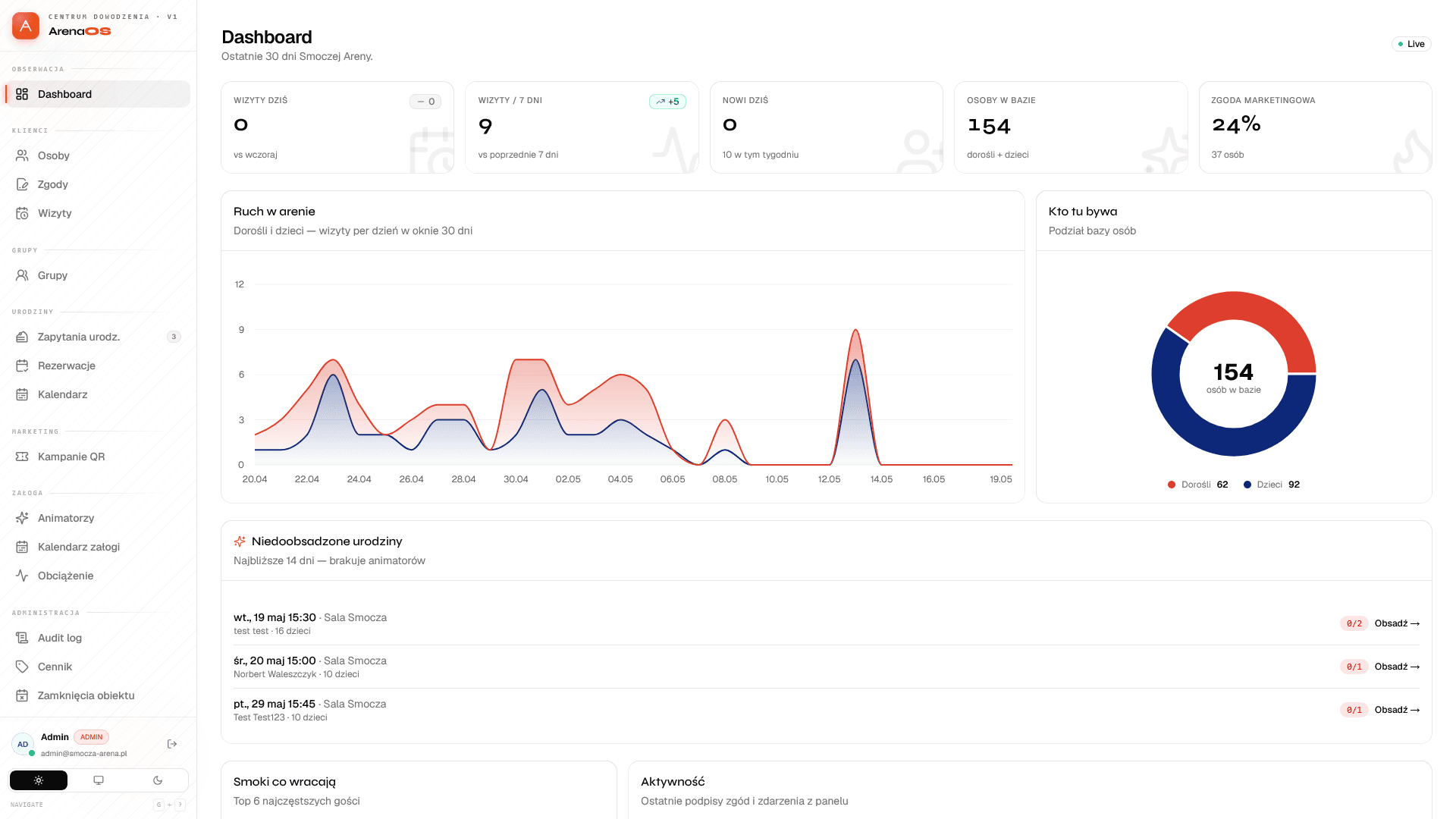Viewport: 1456px width, 819px height.
Task: Click the 0/2 staffing badge
Action: pyautogui.click(x=1354, y=623)
